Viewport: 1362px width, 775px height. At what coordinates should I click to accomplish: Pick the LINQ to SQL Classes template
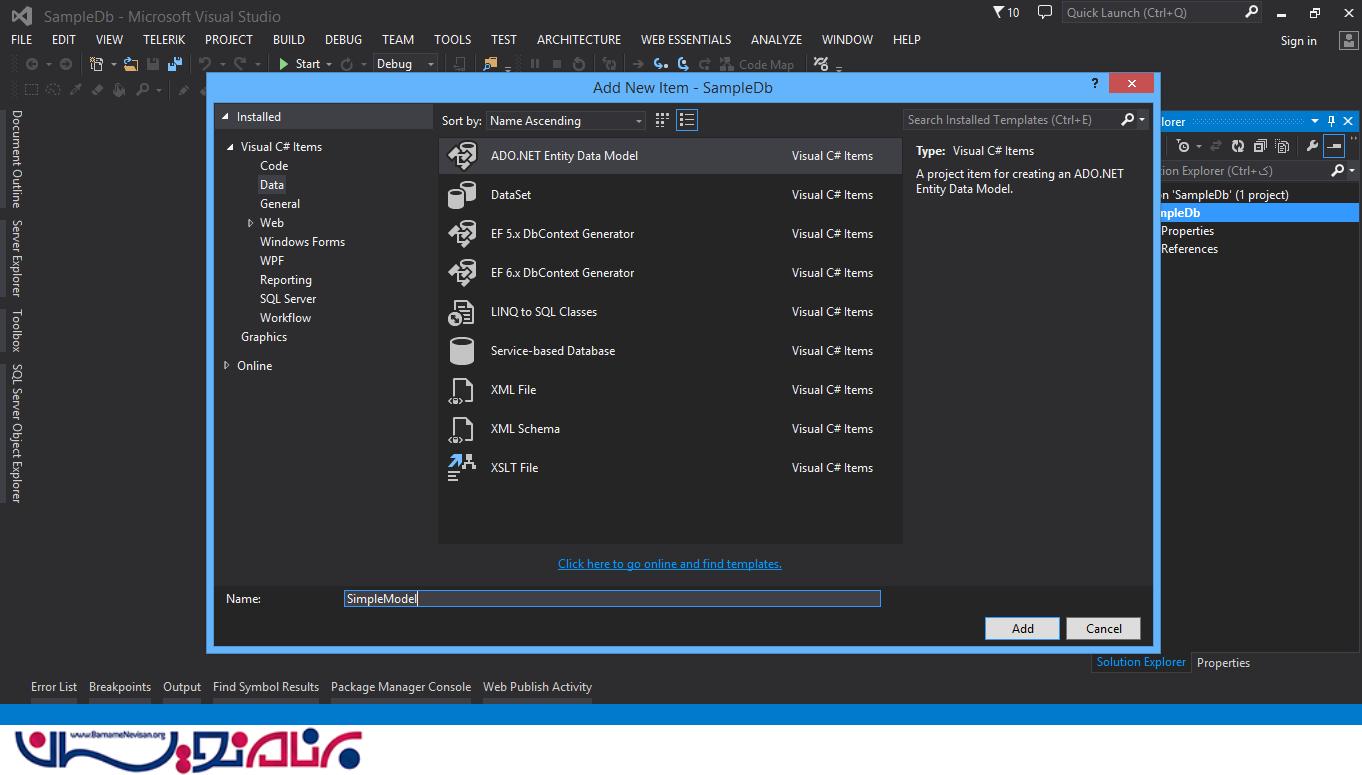tap(543, 312)
